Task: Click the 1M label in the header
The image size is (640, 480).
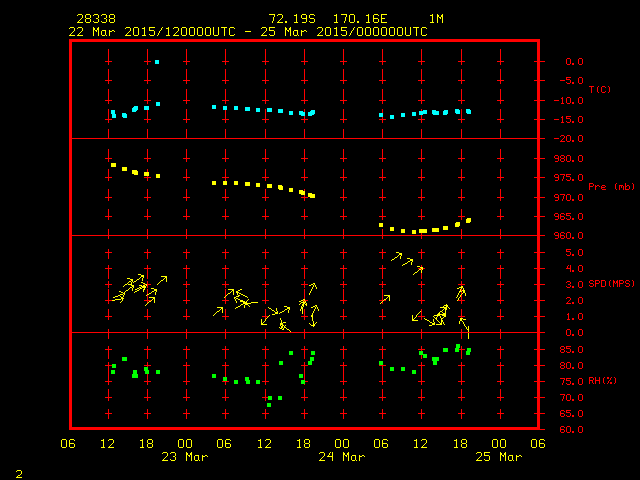Action: [436, 19]
